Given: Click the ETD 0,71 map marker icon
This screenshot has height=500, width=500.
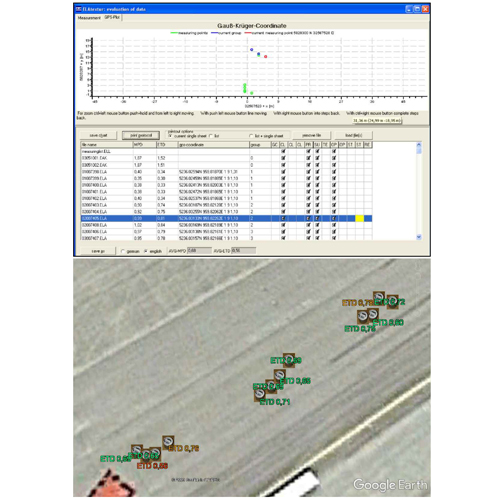Looking at the screenshot, I should (x=260, y=394).
